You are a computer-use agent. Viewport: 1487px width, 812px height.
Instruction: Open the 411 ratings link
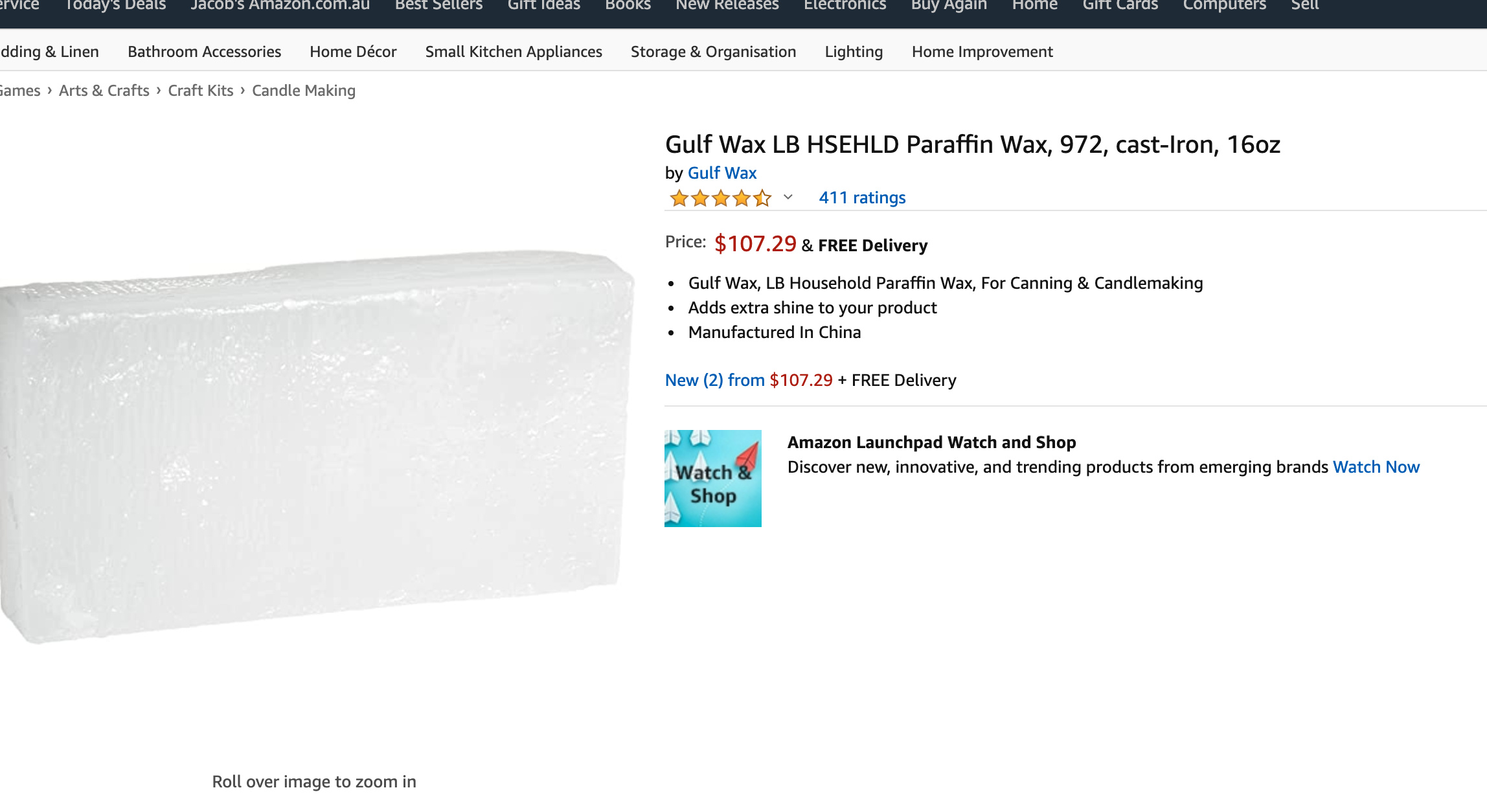tap(861, 197)
